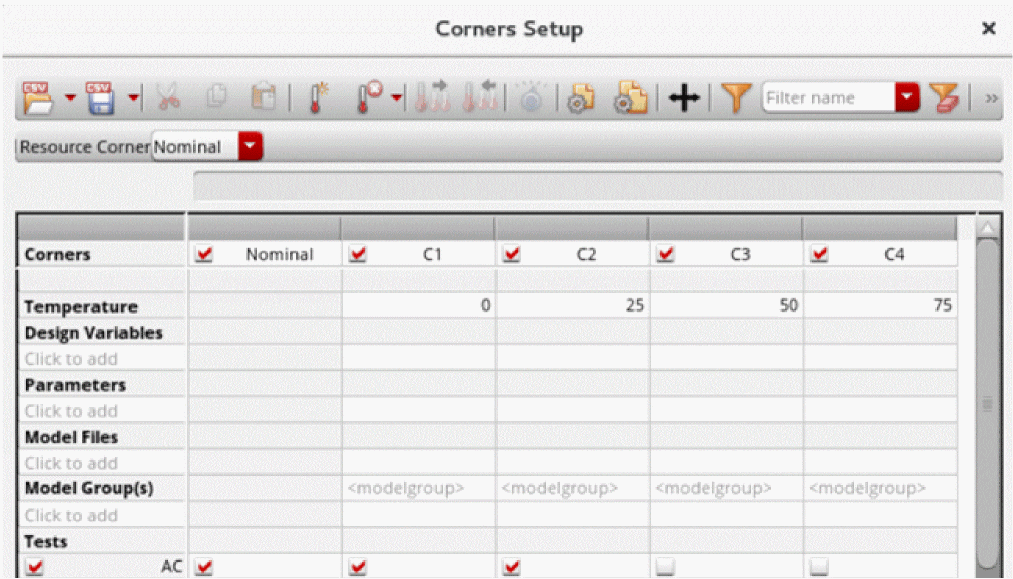Select the Corners row header
Screen dimensions: 1013x579
coord(57,255)
